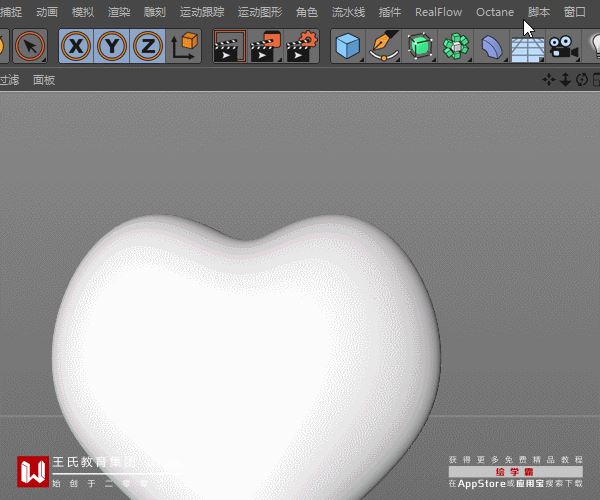Render the active view

click(x=230, y=46)
